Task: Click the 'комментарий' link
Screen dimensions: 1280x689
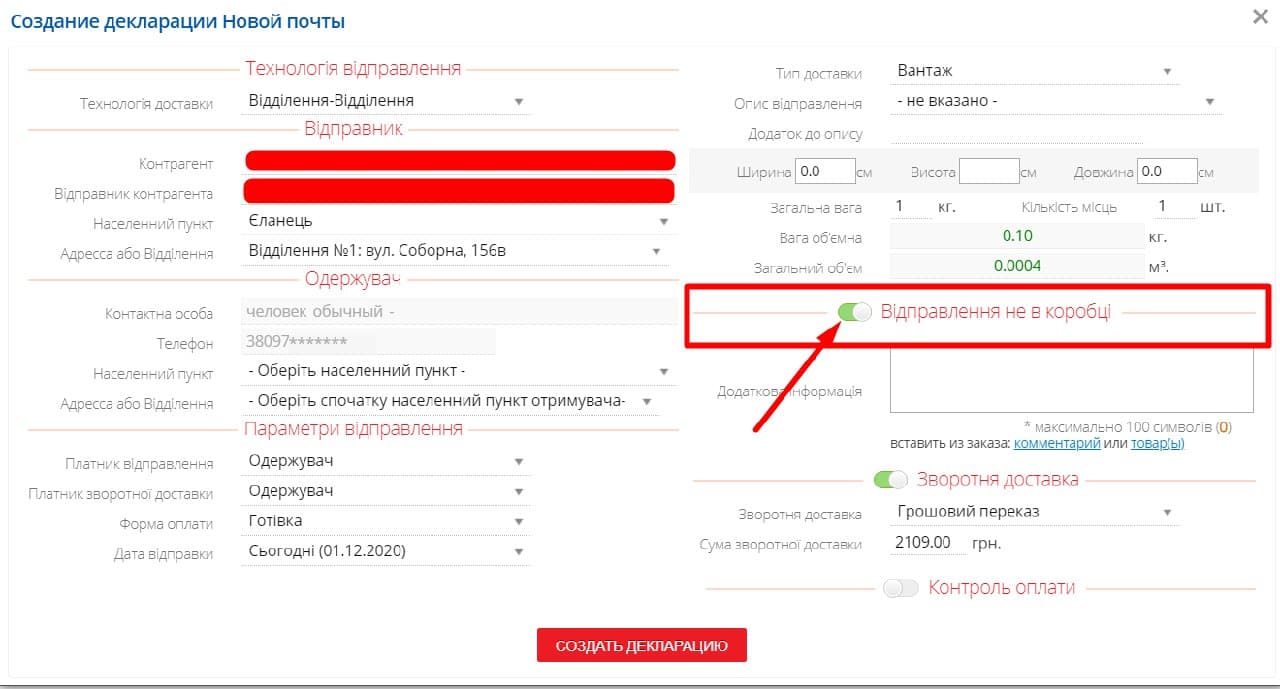Action: (1057, 443)
